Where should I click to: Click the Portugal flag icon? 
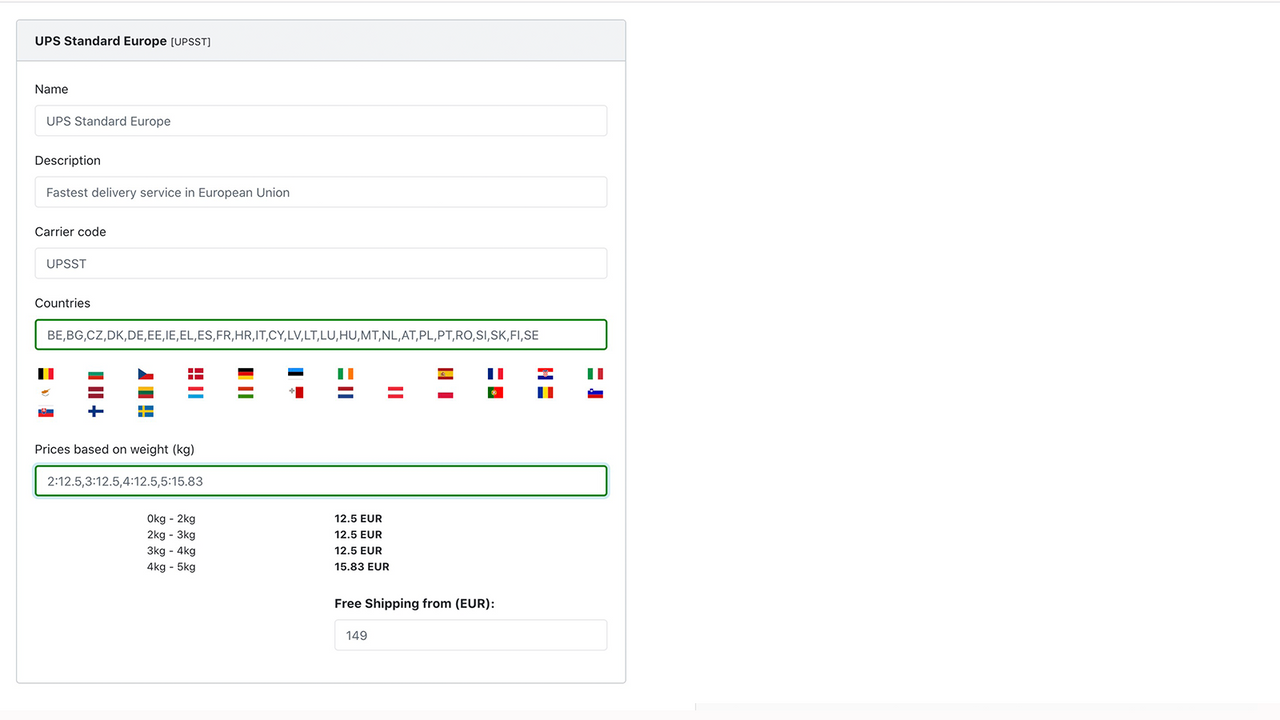coord(495,393)
